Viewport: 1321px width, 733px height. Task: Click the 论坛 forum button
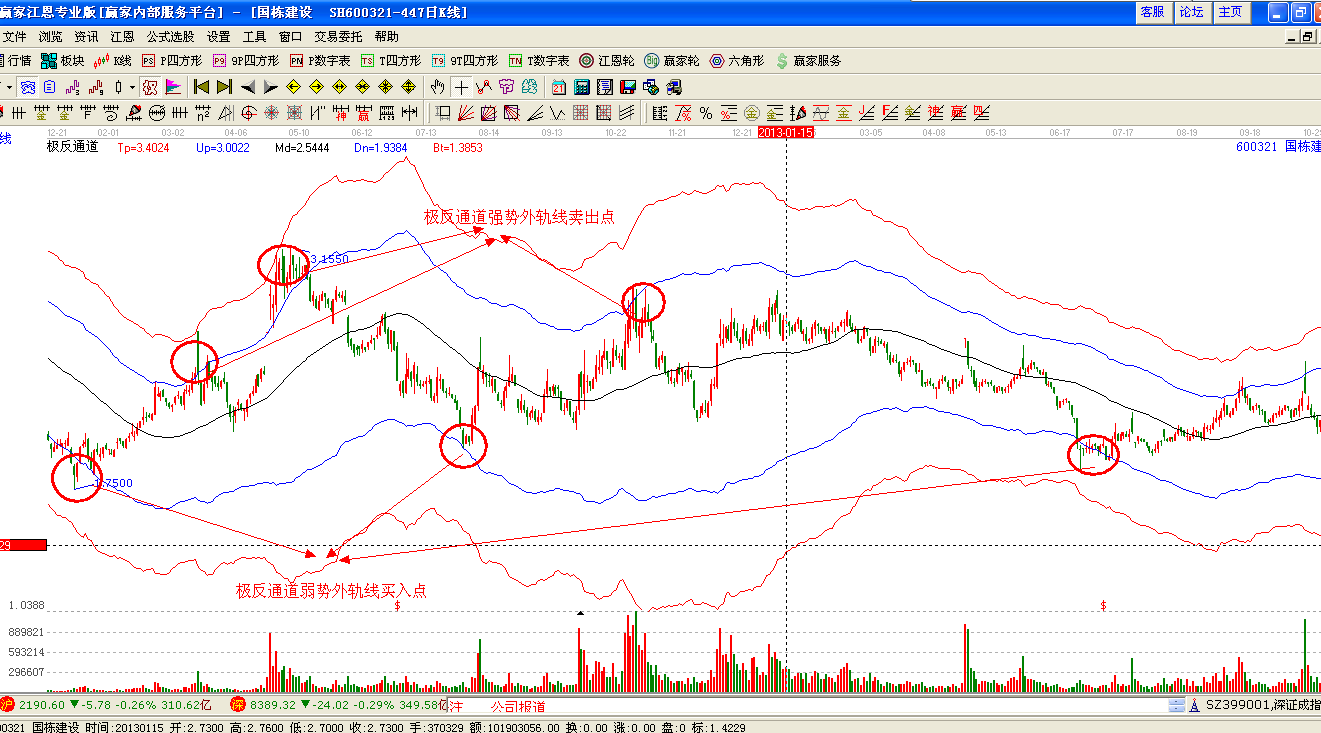[x=1190, y=12]
